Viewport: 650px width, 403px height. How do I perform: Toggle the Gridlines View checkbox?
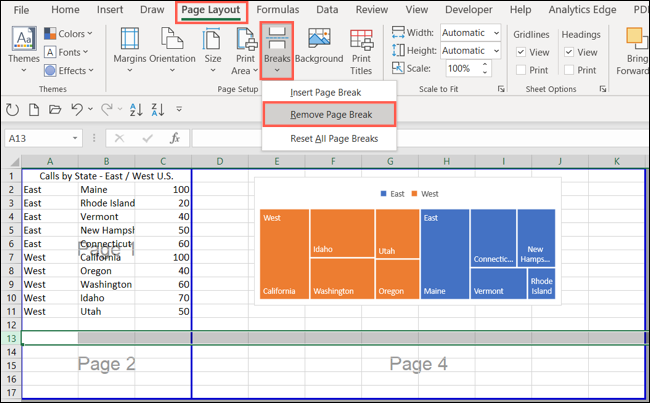[523, 52]
